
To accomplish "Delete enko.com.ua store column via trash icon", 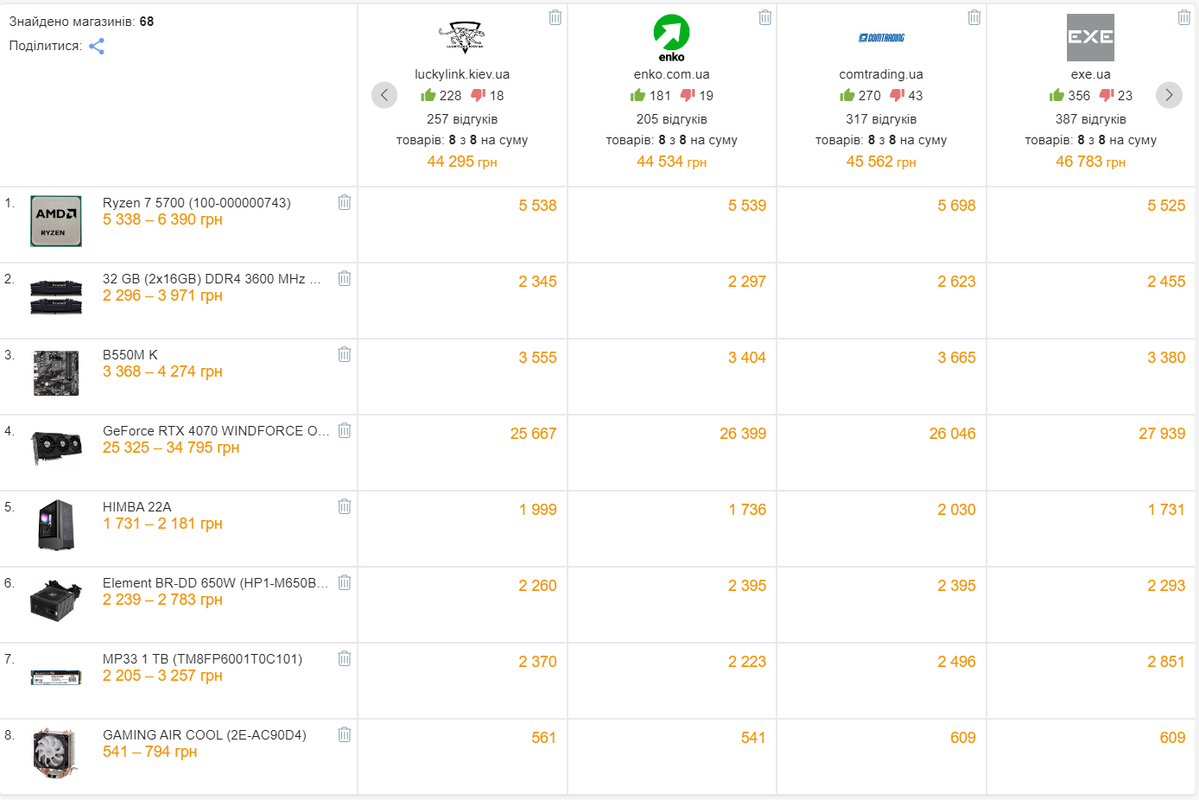I will pos(765,17).
